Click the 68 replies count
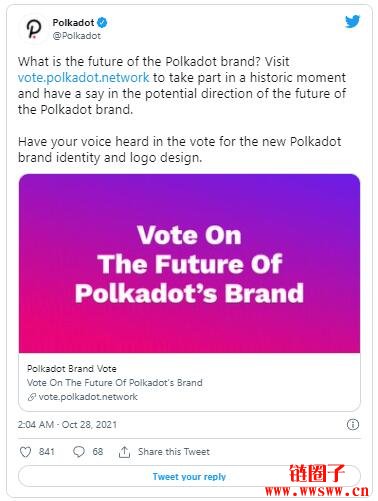This screenshot has width=378, height=501. point(98,452)
